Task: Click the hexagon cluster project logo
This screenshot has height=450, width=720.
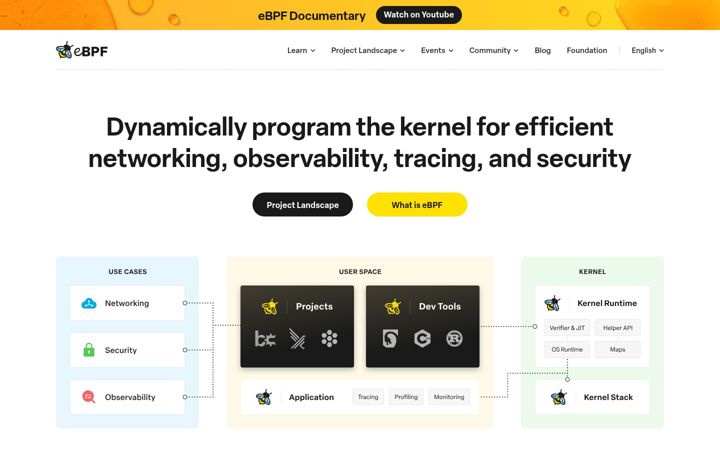Action: pyautogui.click(x=329, y=339)
